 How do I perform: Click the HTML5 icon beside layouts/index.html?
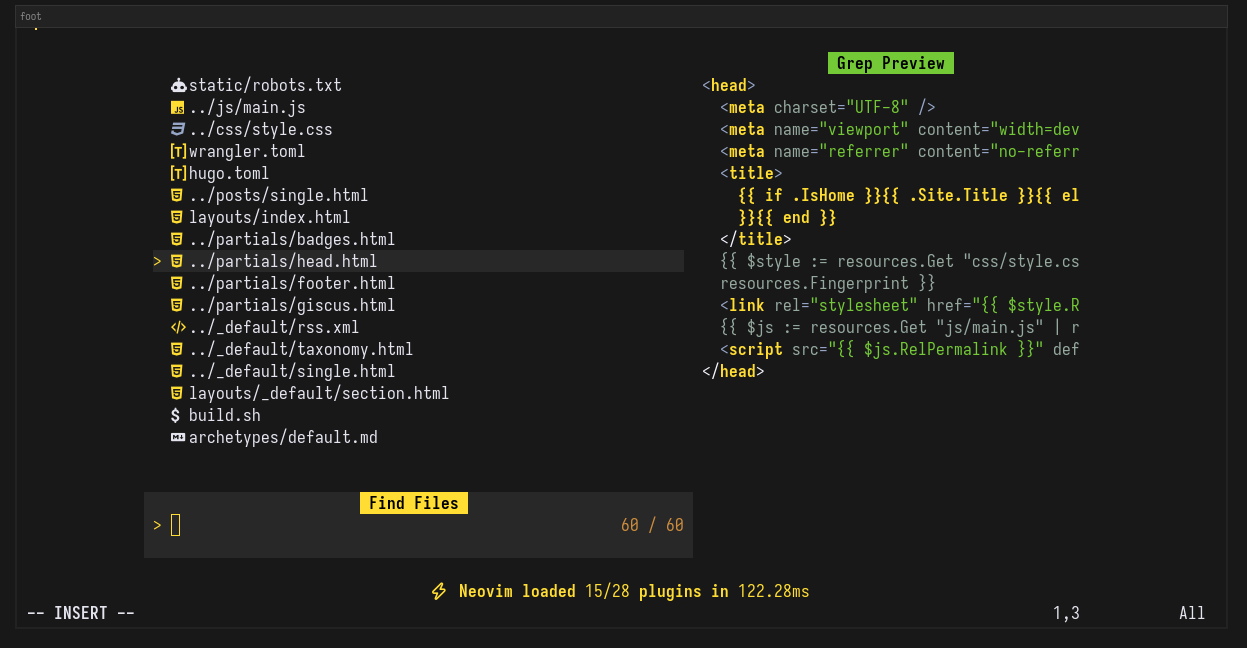pyautogui.click(x=177, y=218)
